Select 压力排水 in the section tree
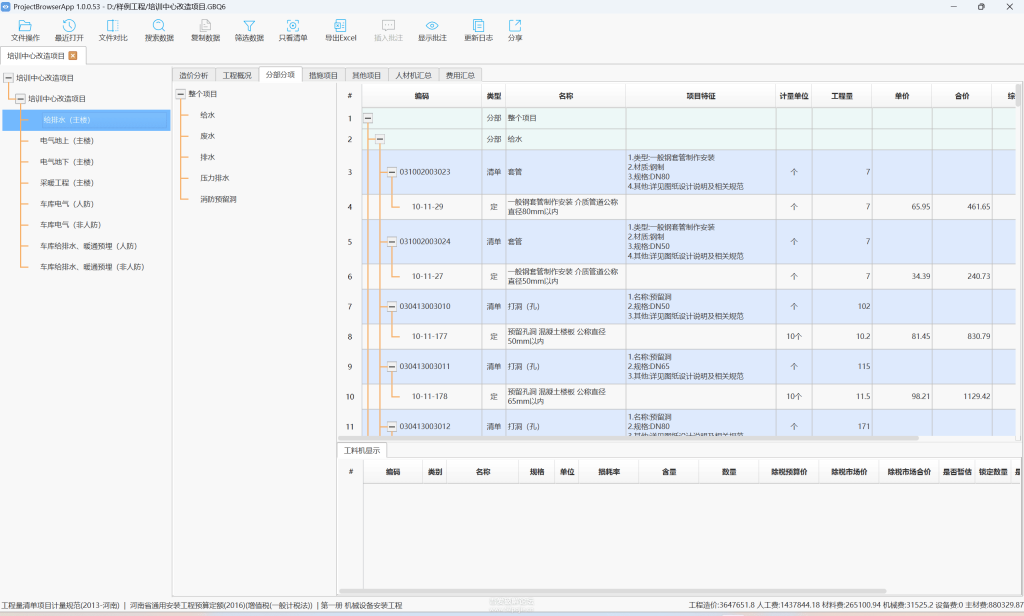The width and height of the screenshot is (1024, 616). tap(215, 178)
